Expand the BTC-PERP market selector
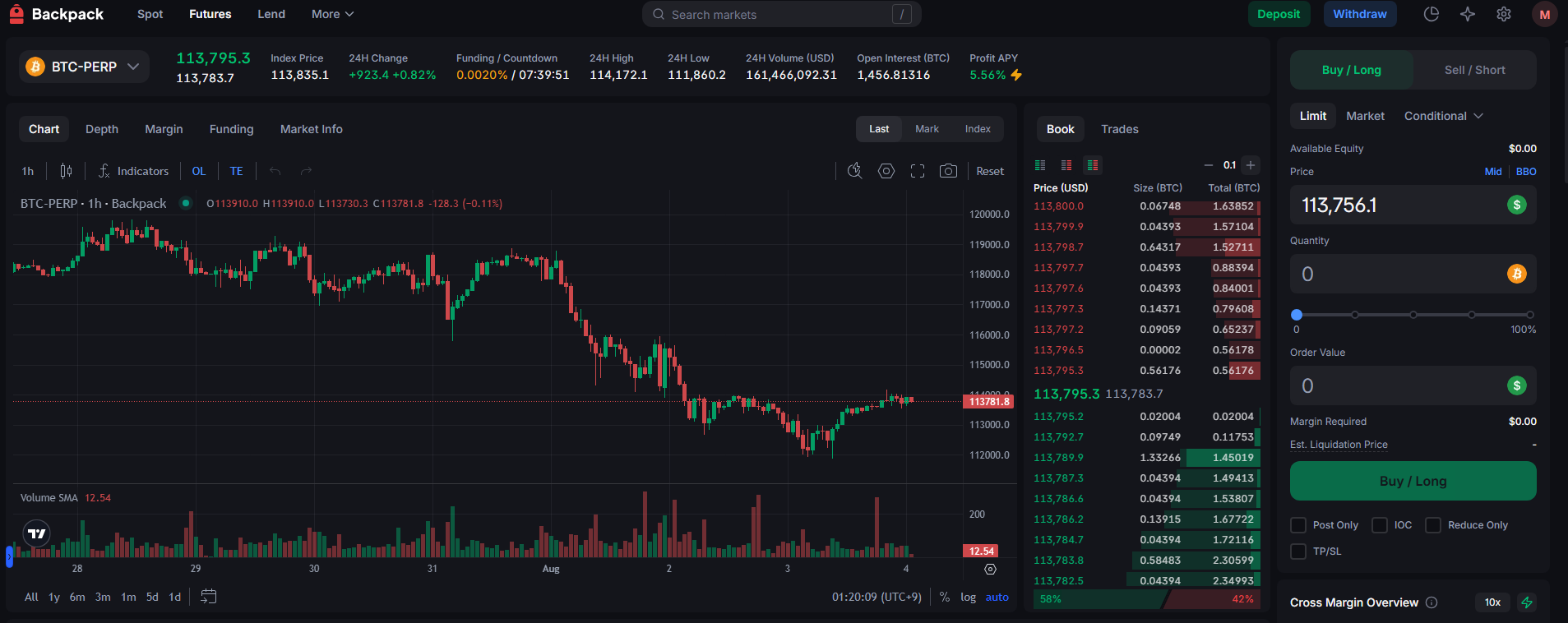 click(x=84, y=67)
